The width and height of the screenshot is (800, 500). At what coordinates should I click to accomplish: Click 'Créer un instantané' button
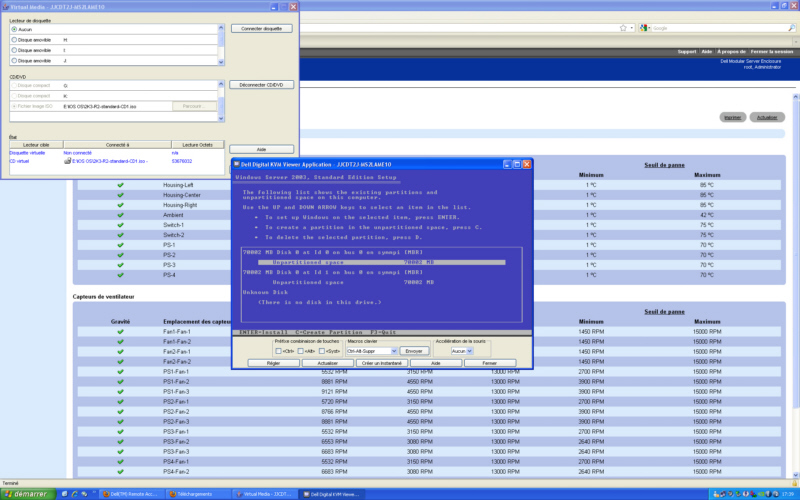click(382, 363)
